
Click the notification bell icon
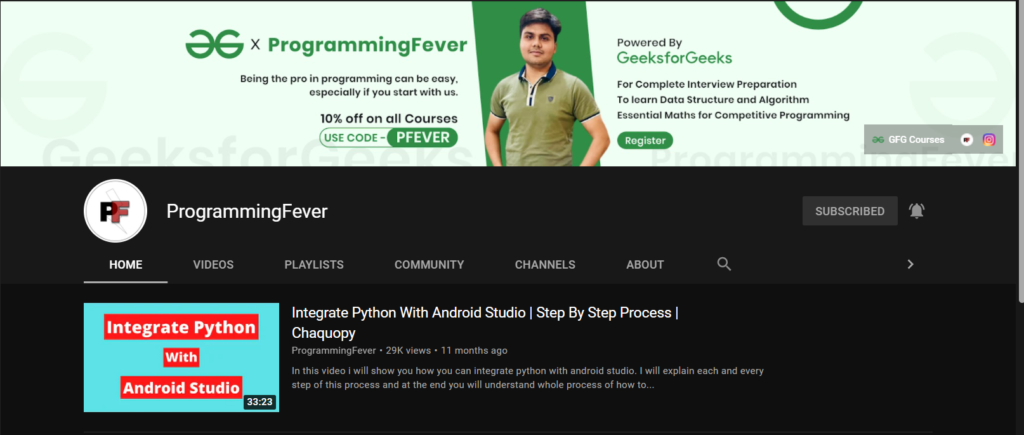click(x=917, y=211)
